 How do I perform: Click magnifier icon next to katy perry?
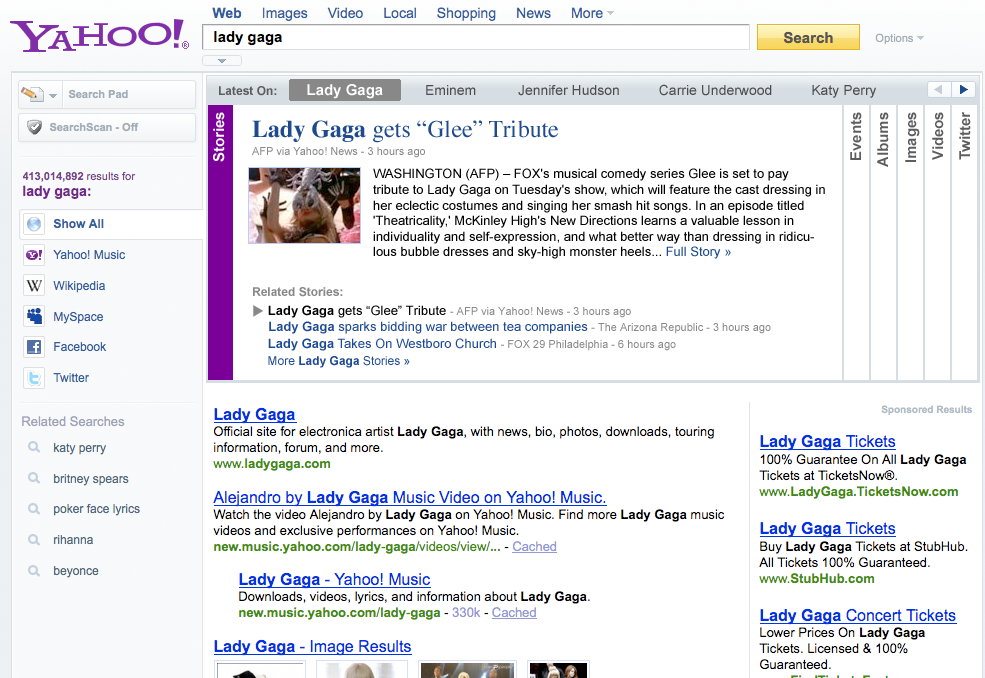[34, 448]
